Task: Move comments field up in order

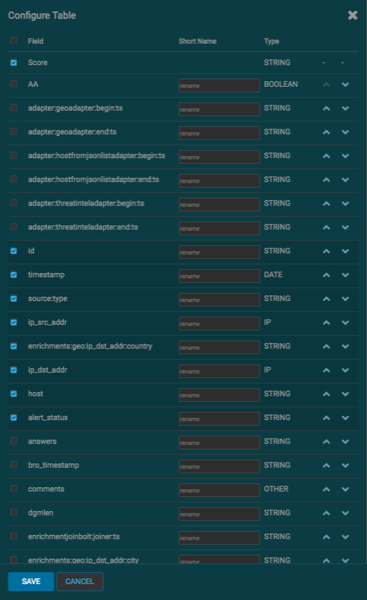Action: [x=326, y=489]
